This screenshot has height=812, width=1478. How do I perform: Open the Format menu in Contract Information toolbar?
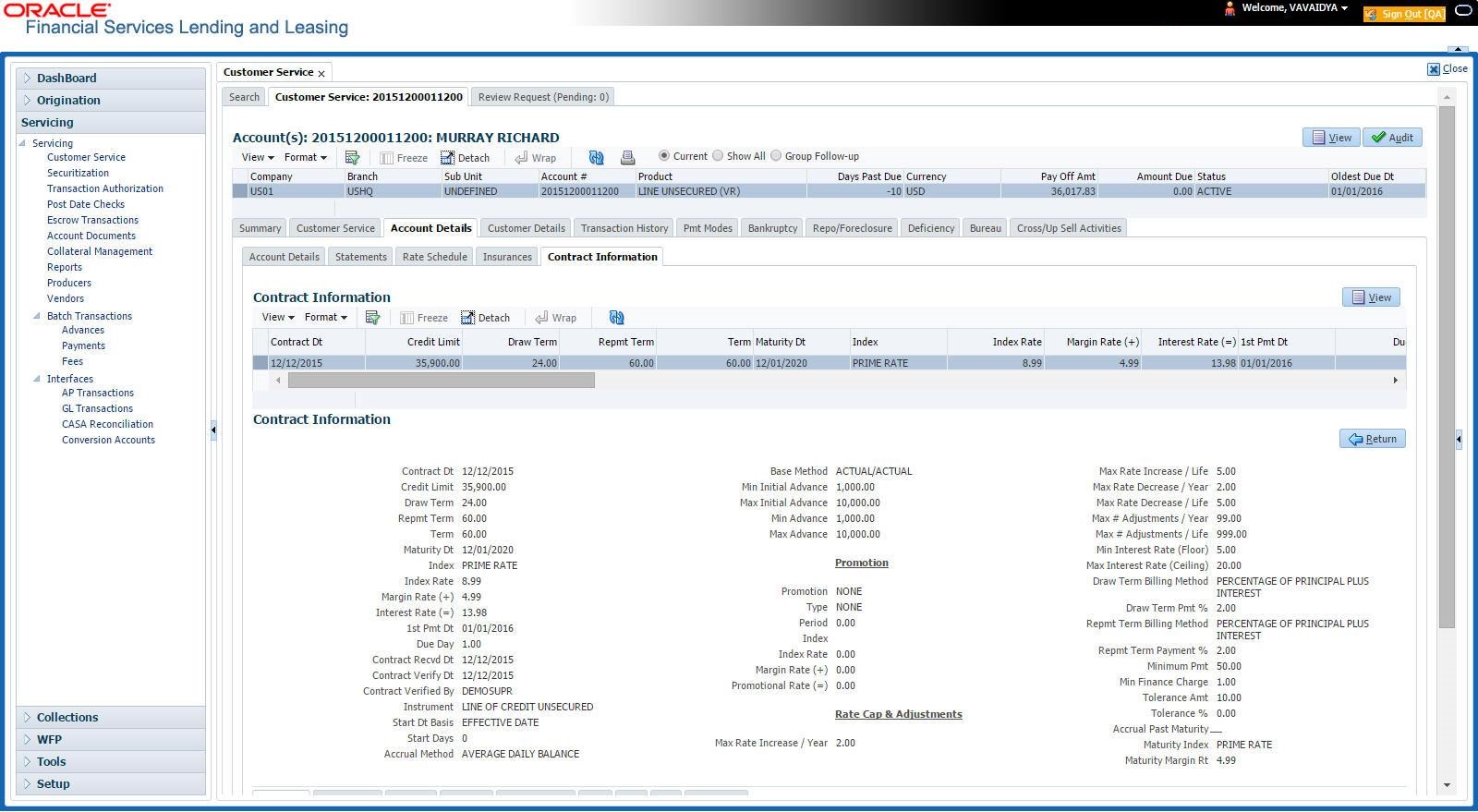tap(326, 318)
